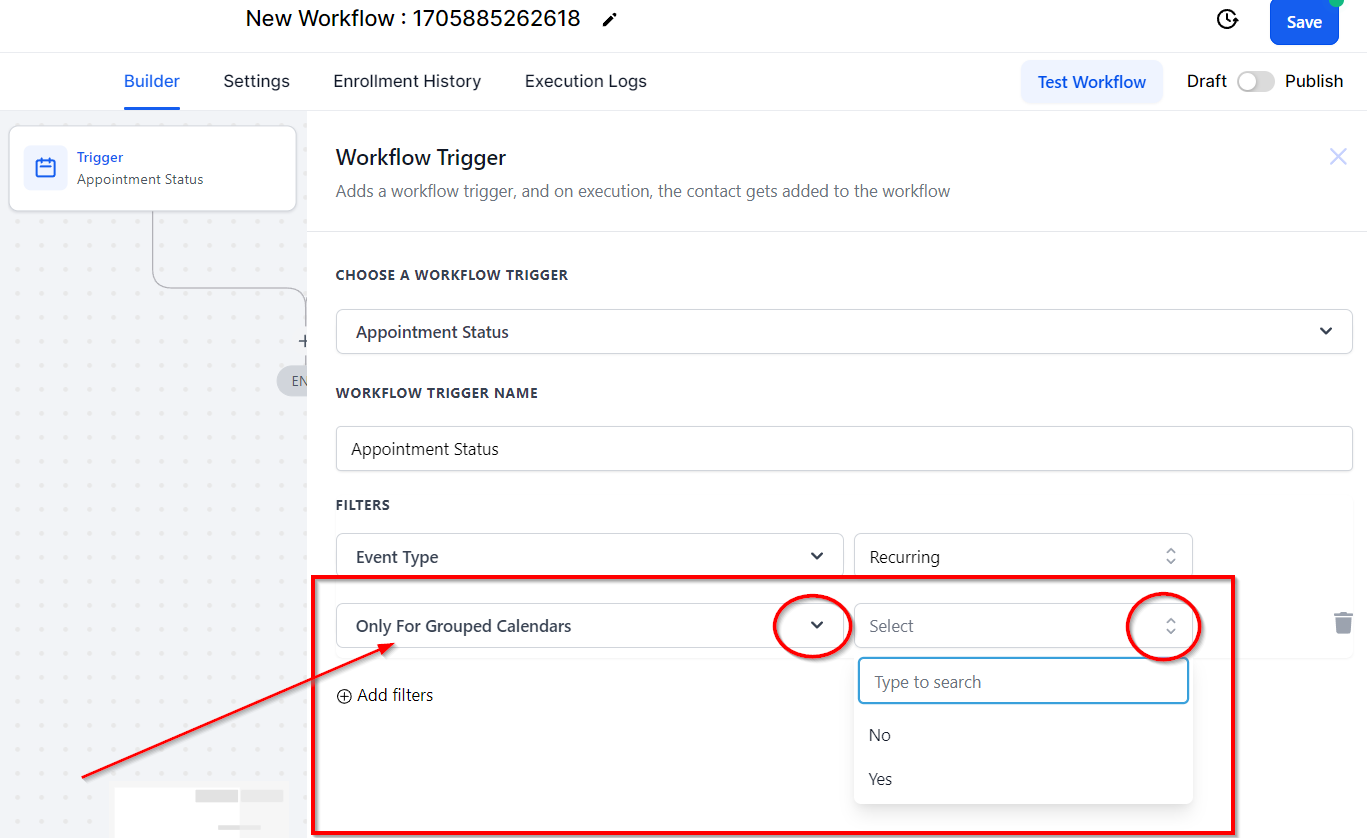Click the Workflow Trigger Name input field
The height and width of the screenshot is (838, 1367).
pyautogui.click(x=844, y=449)
